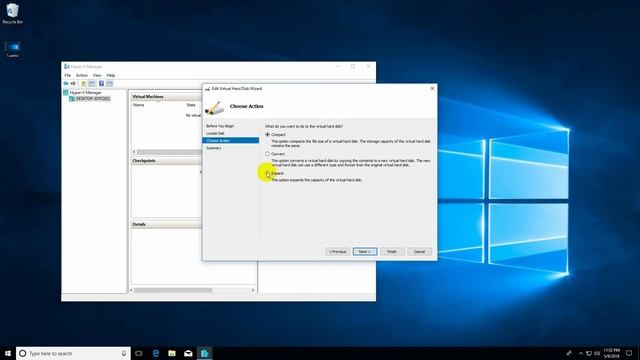Image resolution: width=640 pixels, height=360 pixels.
Task: Select the Choose Action wizard step
Action: (x=230, y=140)
